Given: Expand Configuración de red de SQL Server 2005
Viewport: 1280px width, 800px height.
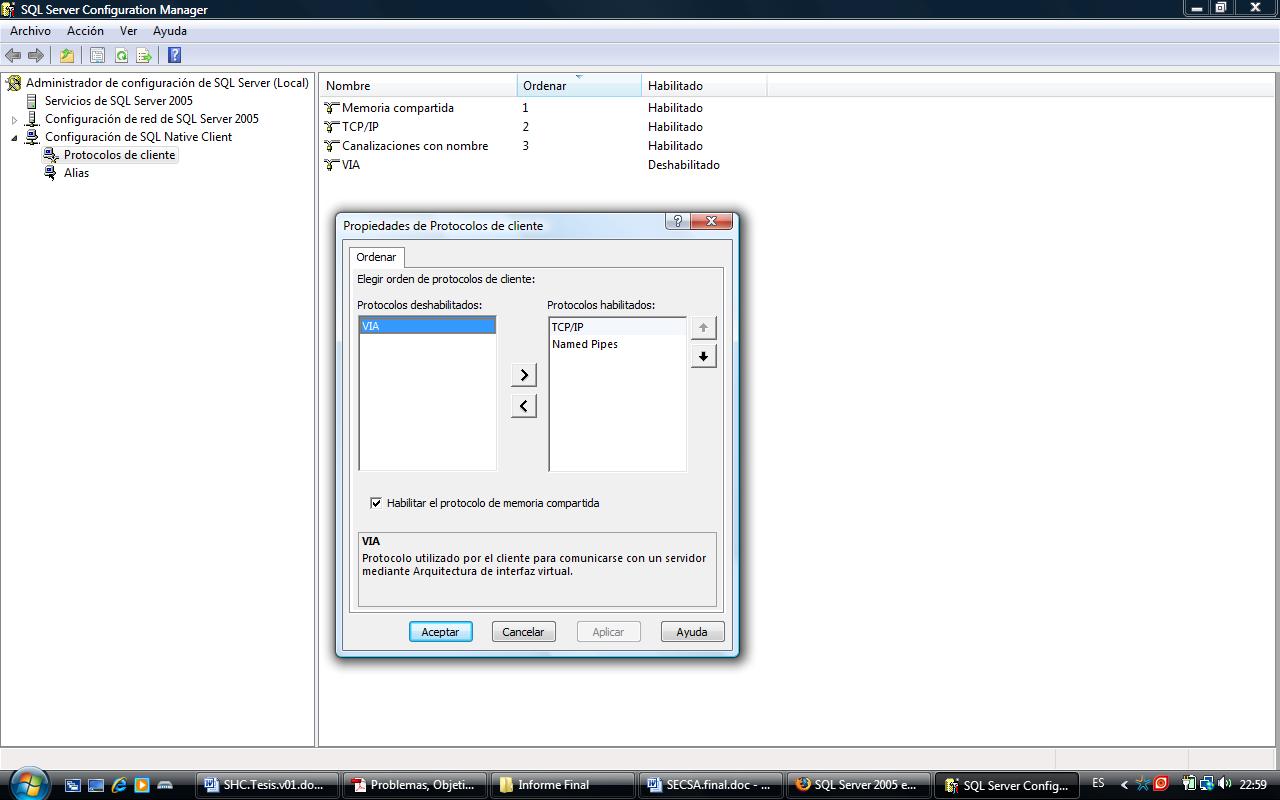Looking at the screenshot, I should [x=14, y=120].
